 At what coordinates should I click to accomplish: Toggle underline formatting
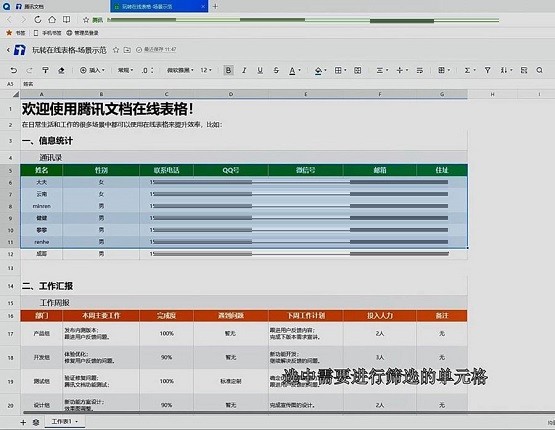(x=260, y=70)
